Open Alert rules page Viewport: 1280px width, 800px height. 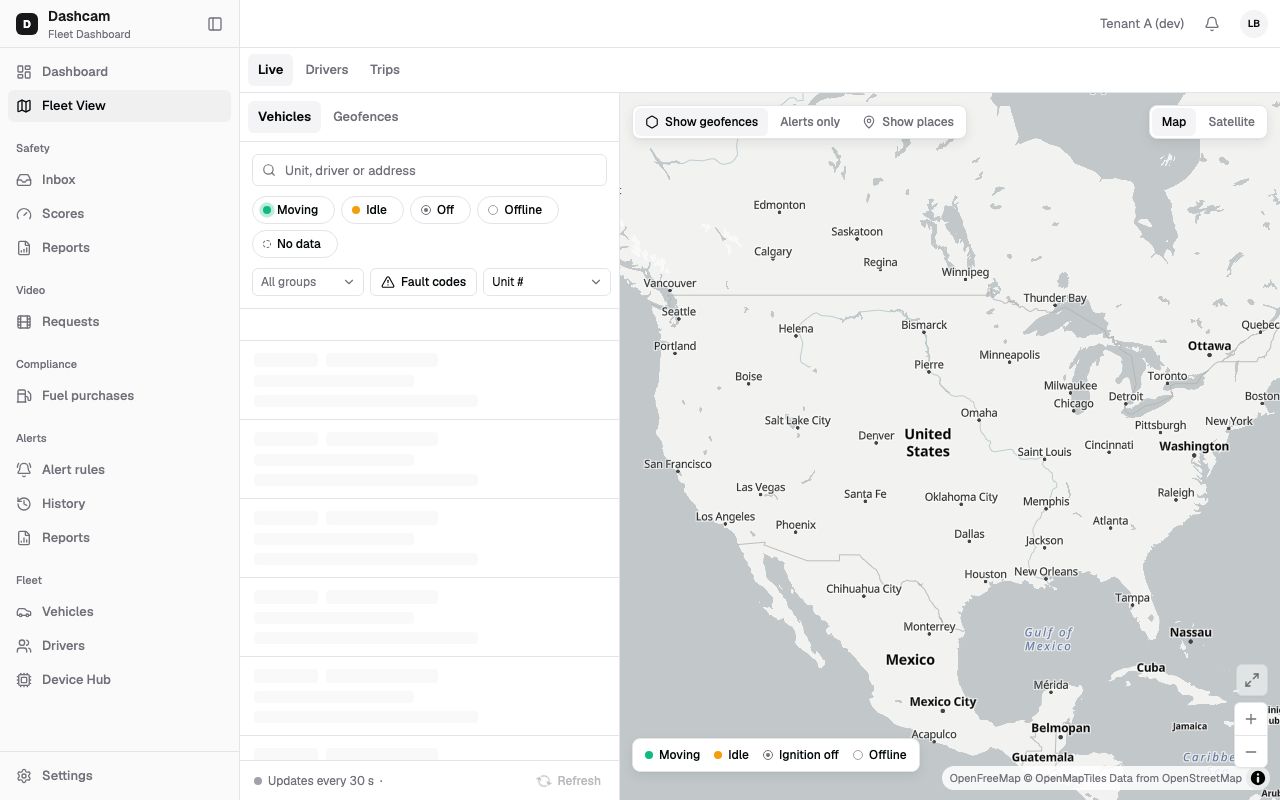pos(120,470)
